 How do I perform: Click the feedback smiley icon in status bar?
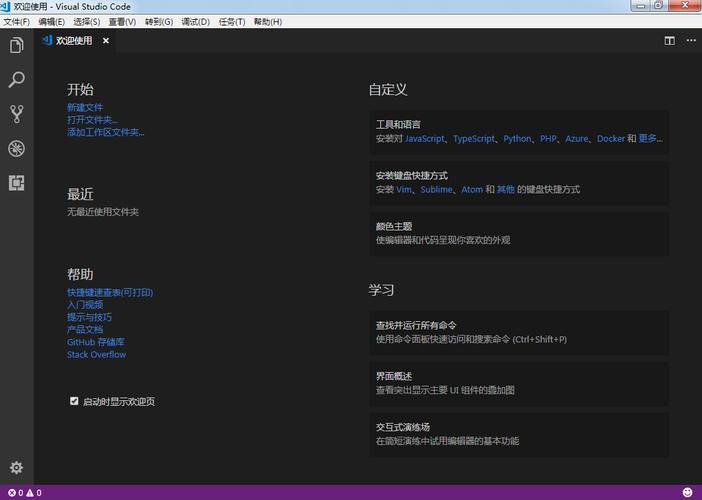(688, 492)
